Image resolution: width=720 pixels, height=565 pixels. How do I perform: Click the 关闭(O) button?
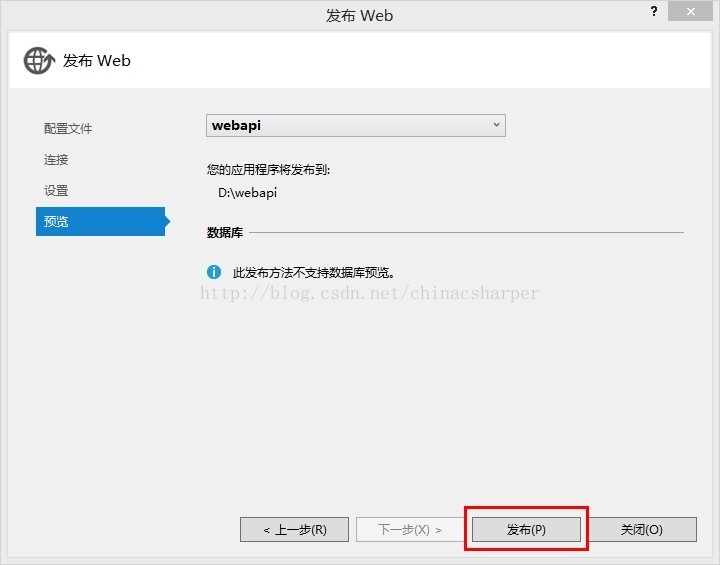pos(642,530)
